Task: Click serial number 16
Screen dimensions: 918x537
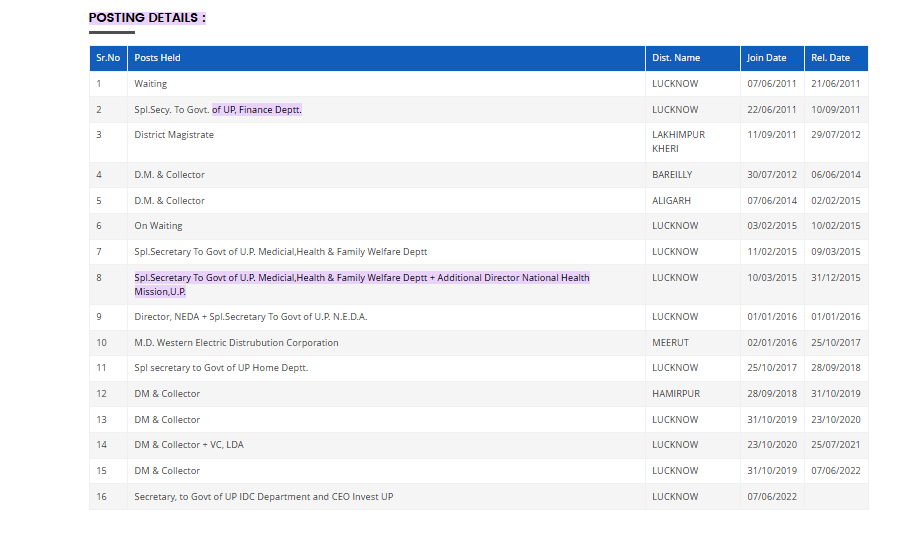Action: click(x=101, y=497)
